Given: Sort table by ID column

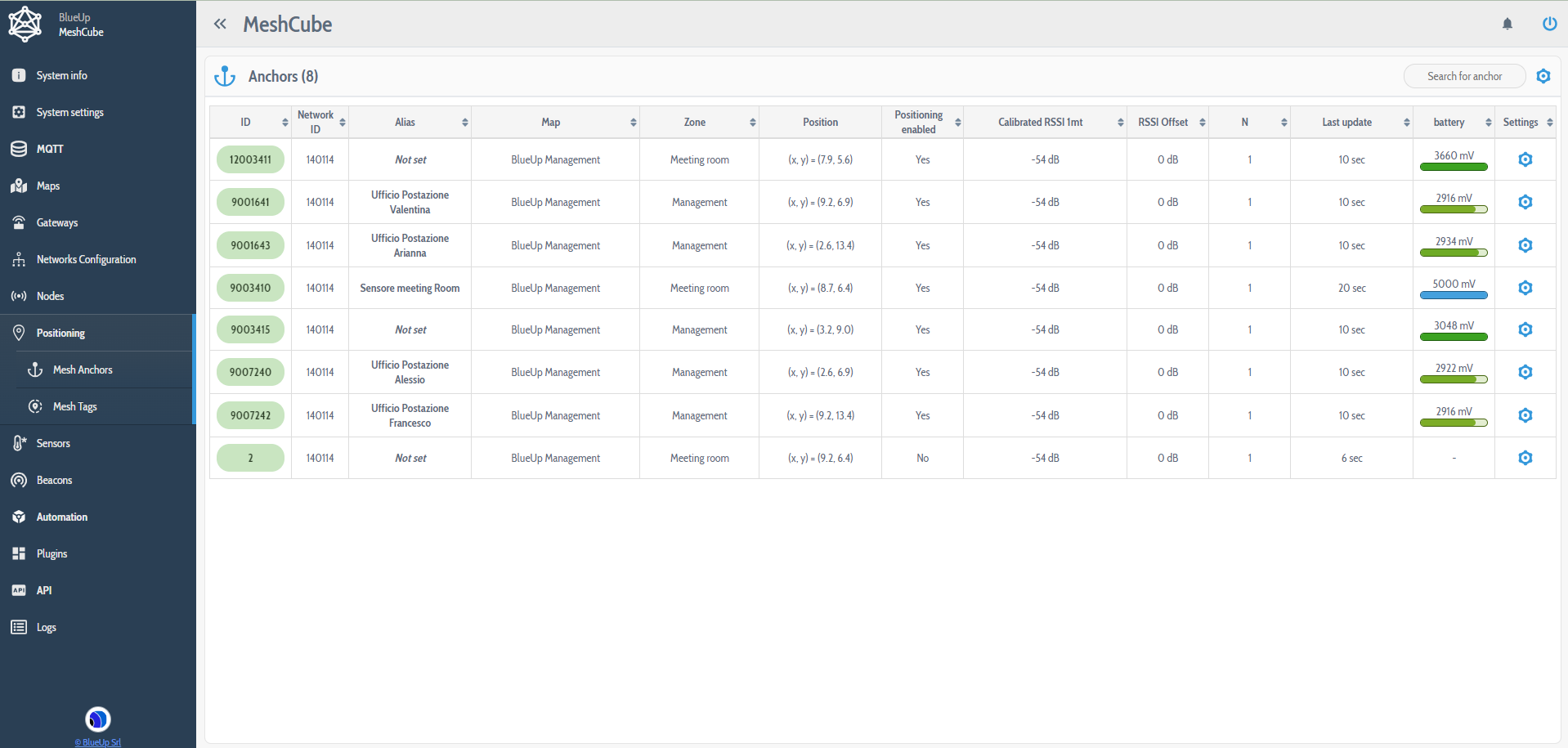Looking at the screenshot, I should (x=250, y=122).
